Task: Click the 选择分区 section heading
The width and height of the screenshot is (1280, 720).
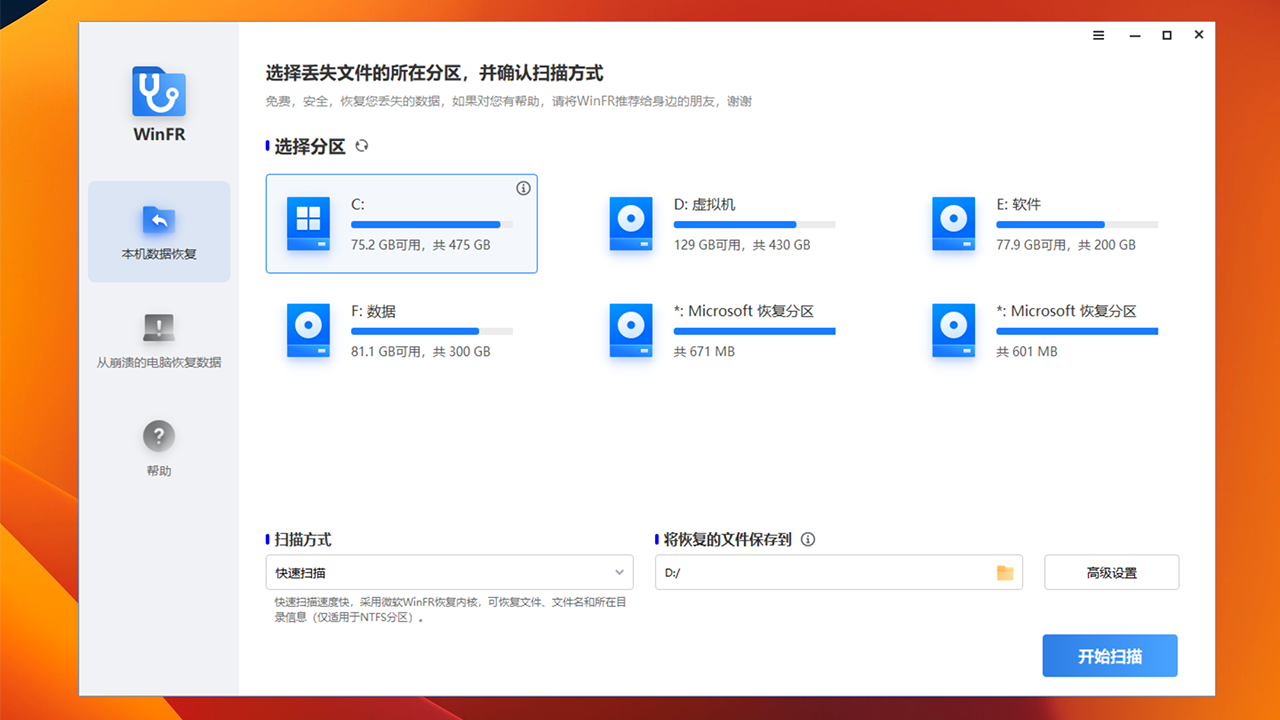Action: (310, 147)
